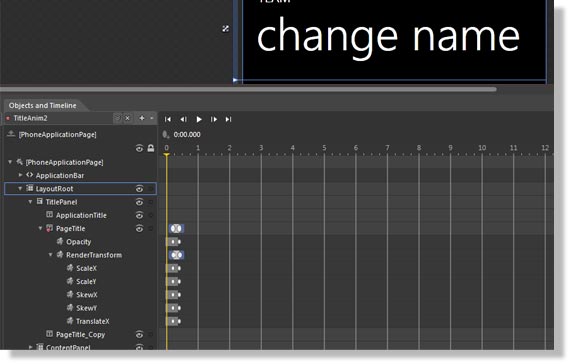The width and height of the screenshot is (571, 364).
Task: Hide the PageTitle element
Action: click(139, 229)
